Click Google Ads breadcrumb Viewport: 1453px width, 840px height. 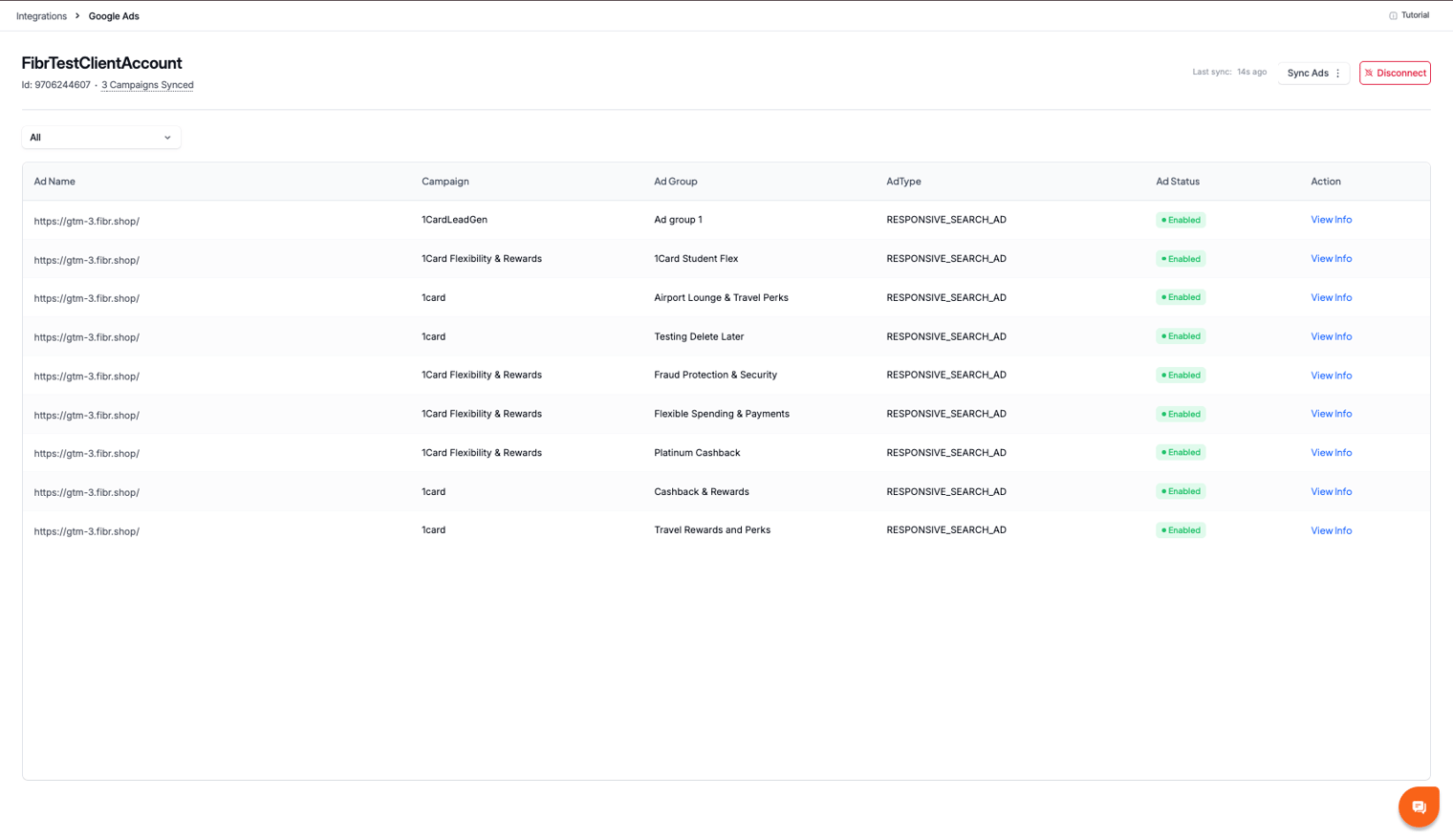point(114,16)
